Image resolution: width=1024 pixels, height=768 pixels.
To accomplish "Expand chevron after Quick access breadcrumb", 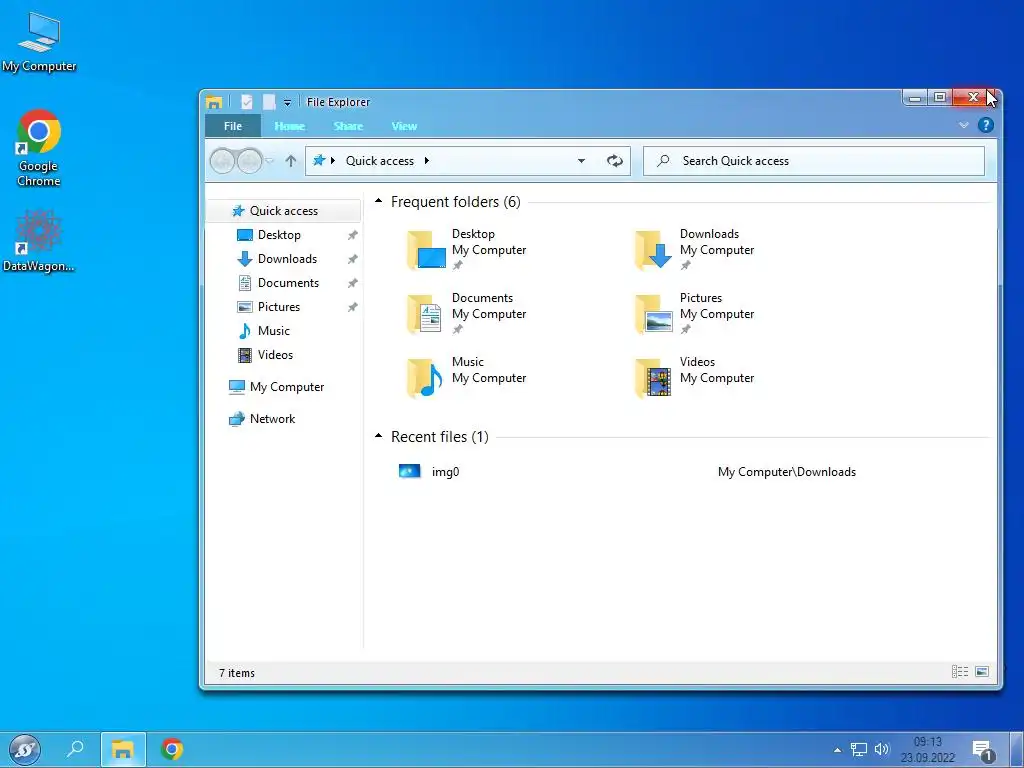I will click(x=427, y=161).
